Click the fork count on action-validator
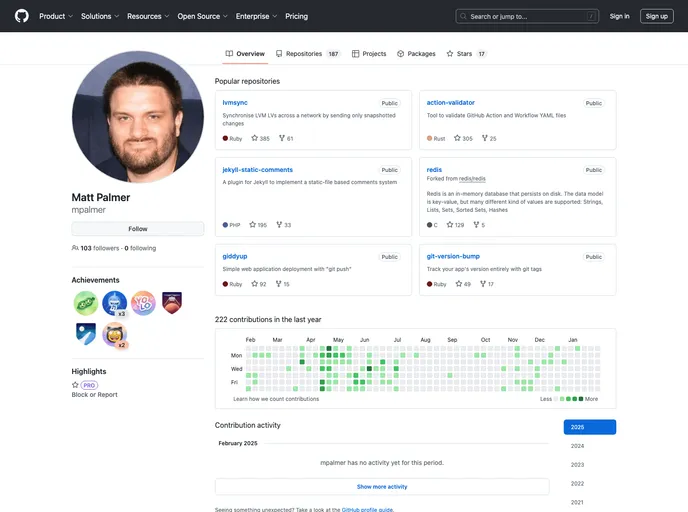Viewport: 688px width, 512px height. point(489,138)
